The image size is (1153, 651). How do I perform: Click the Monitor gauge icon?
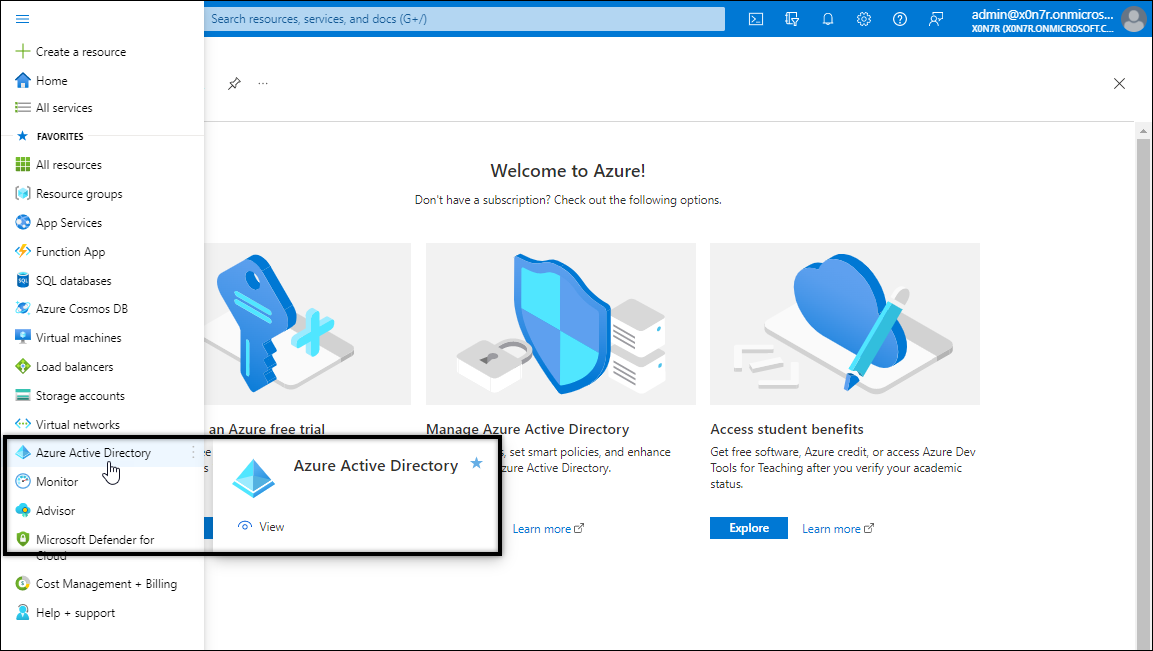23,482
